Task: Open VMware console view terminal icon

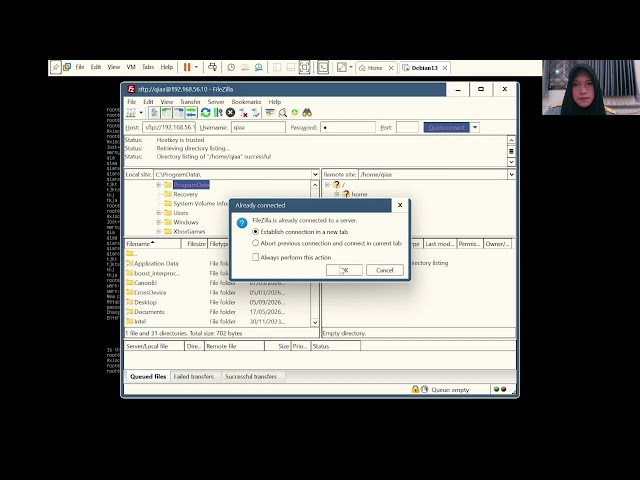Action: (323, 67)
